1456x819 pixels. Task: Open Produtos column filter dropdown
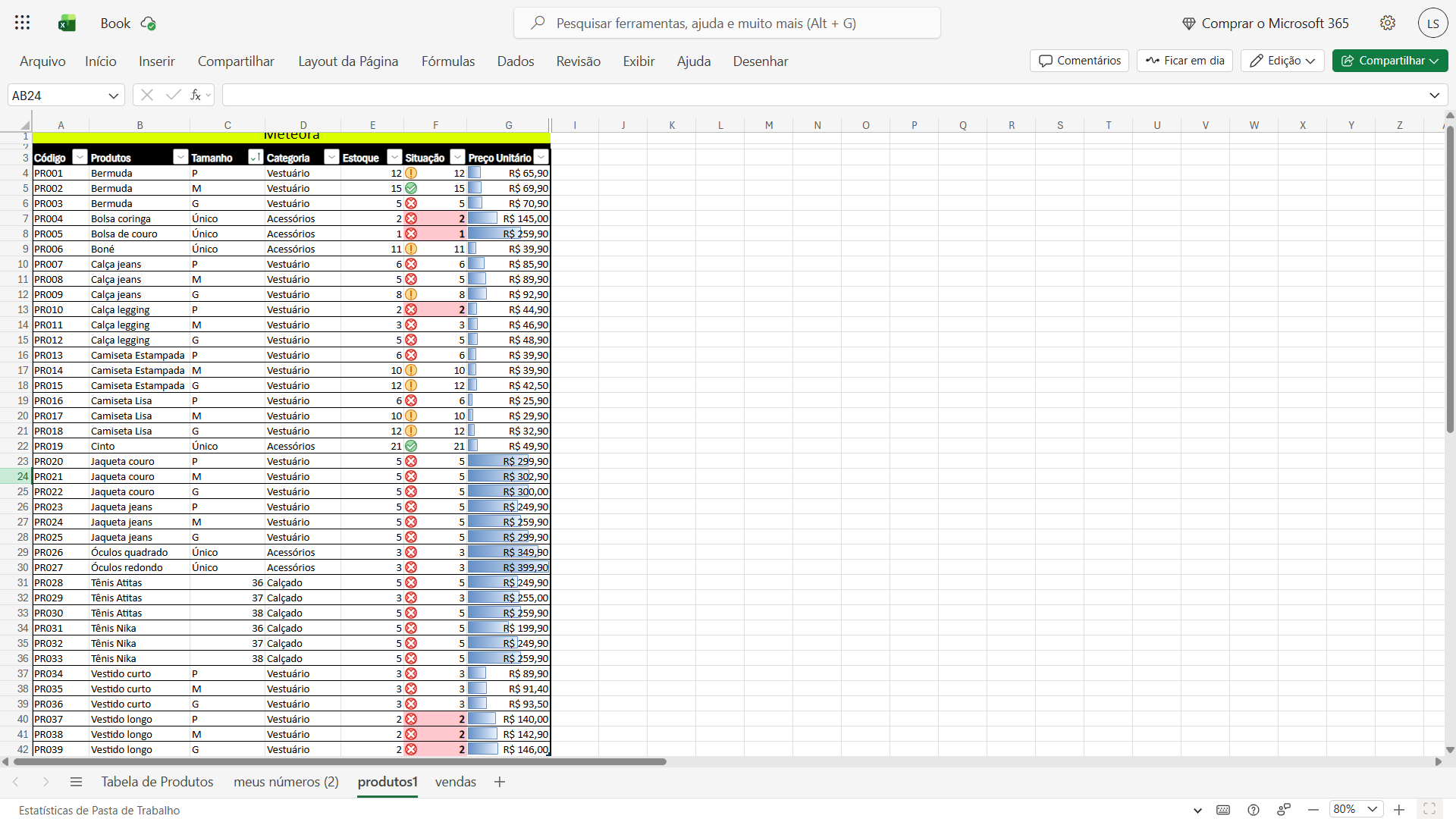click(180, 157)
